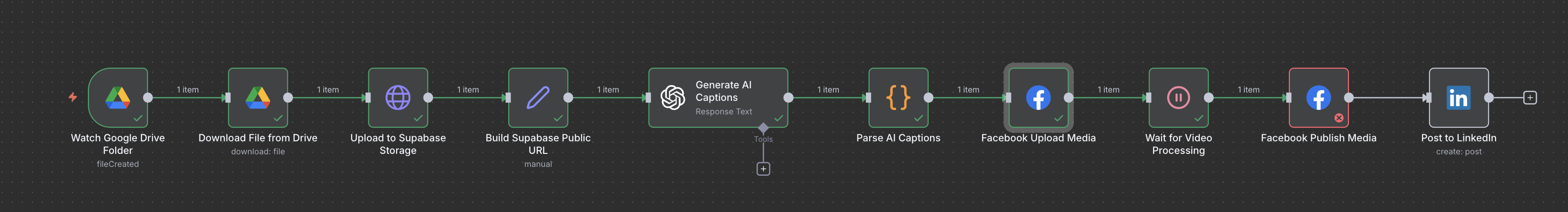Click the '1 item' label before Parse AI Captions
The image size is (1568, 212).
click(x=828, y=90)
